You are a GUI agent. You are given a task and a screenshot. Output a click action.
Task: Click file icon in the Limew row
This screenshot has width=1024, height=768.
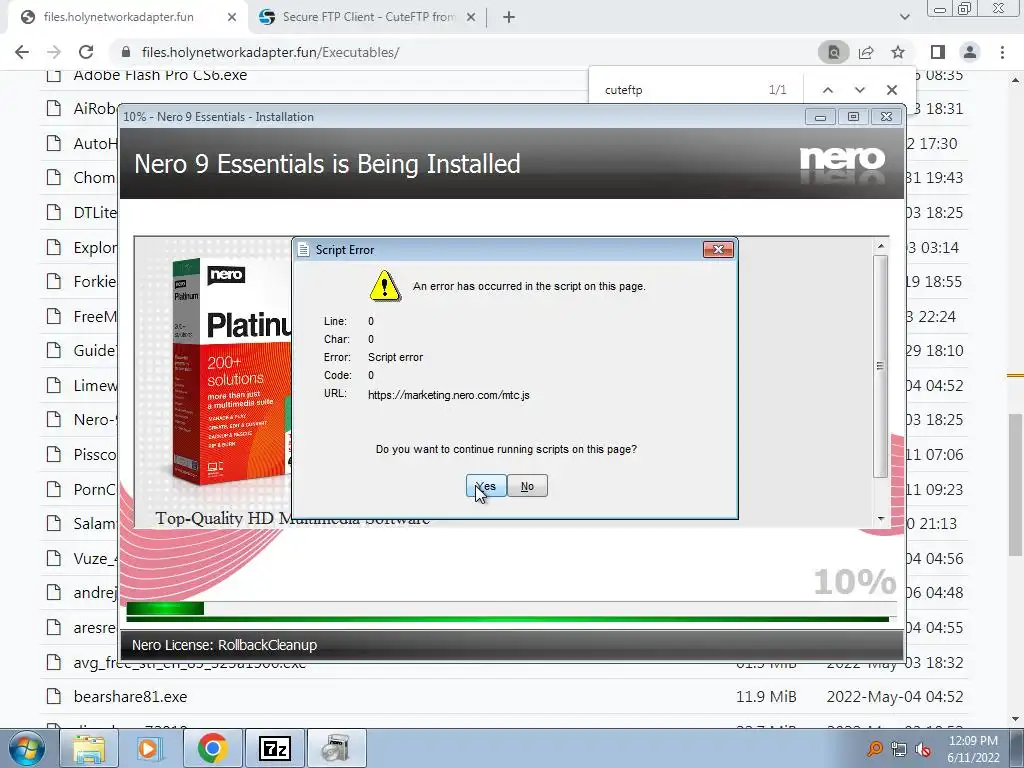click(x=54, y=385)
